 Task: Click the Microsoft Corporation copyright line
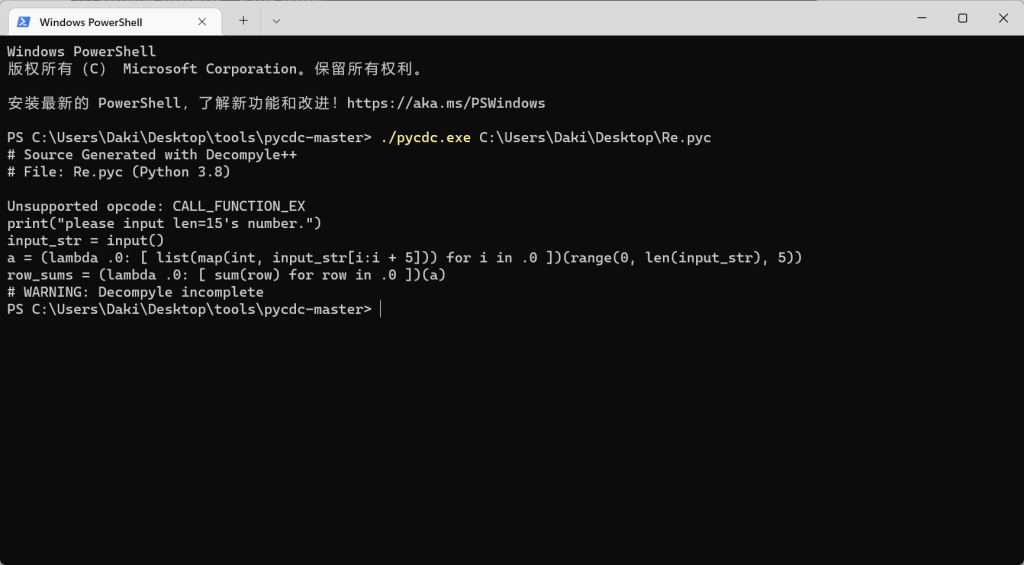pos(215,69)
